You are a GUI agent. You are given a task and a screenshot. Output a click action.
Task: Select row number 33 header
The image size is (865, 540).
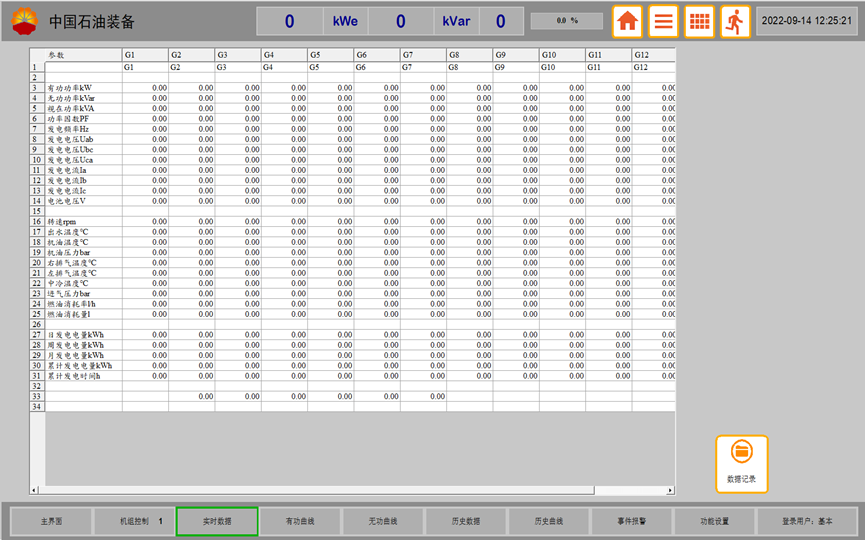tap(36, 397)
